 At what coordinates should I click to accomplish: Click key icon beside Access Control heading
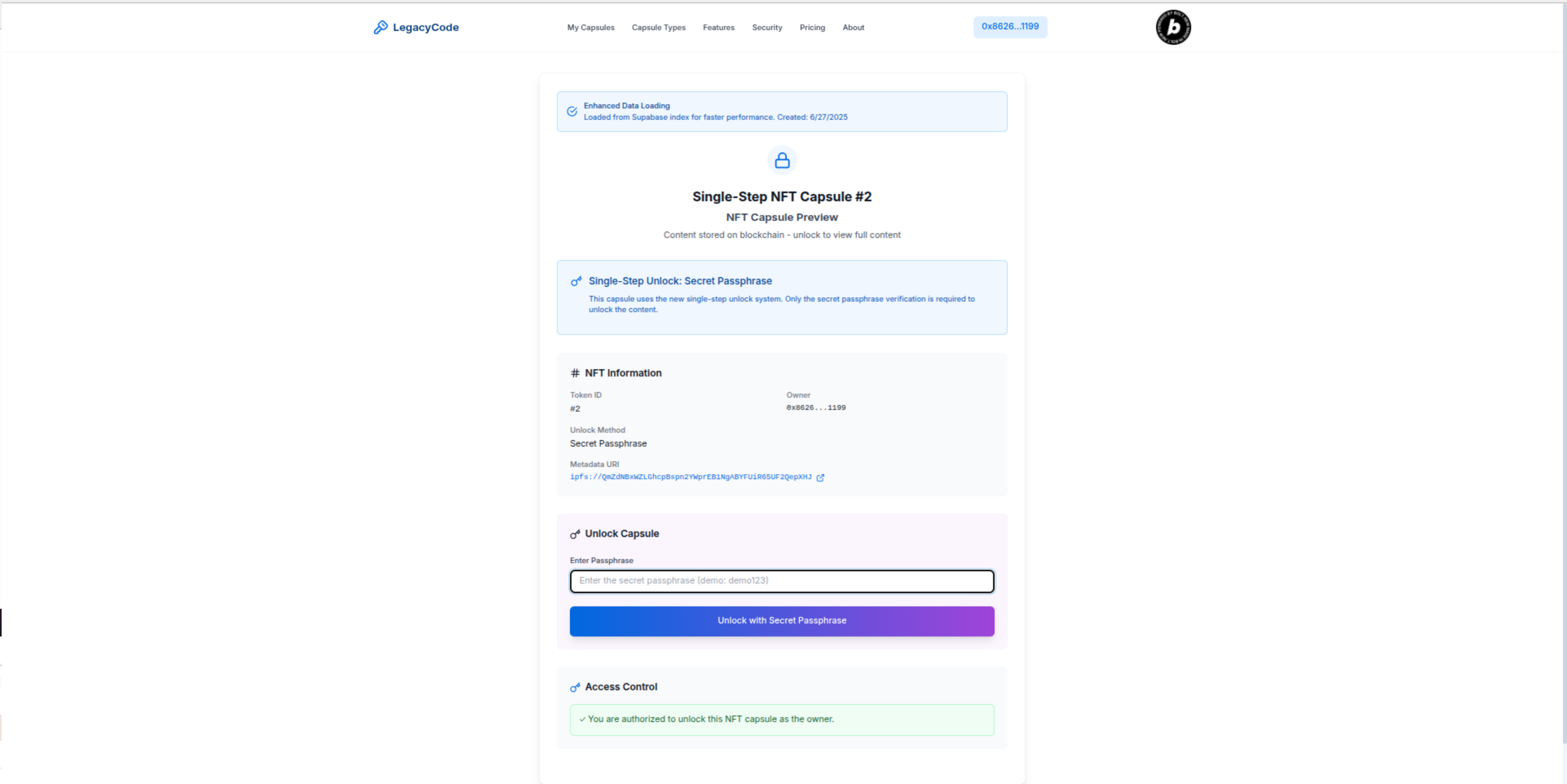click(575, 687)
